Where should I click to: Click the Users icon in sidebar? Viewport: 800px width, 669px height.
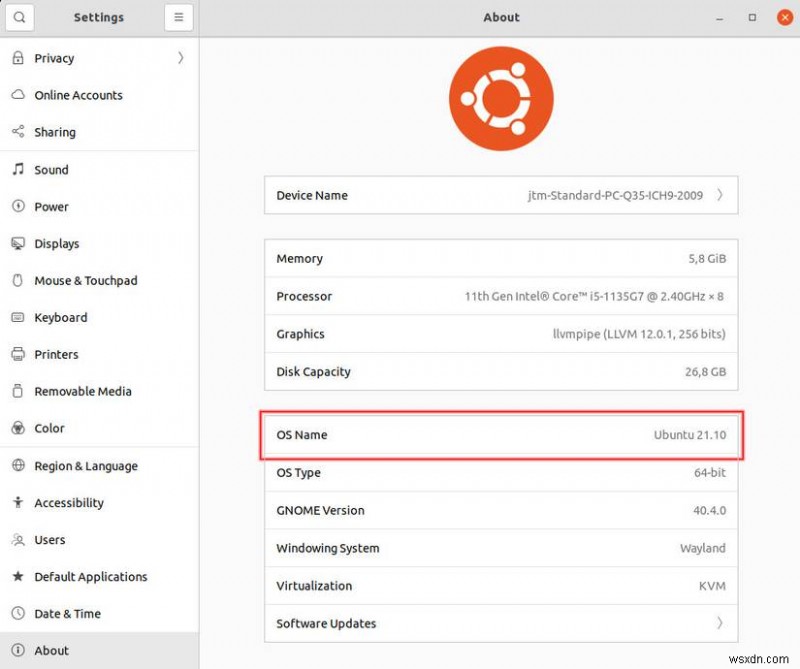pos(18,539)
